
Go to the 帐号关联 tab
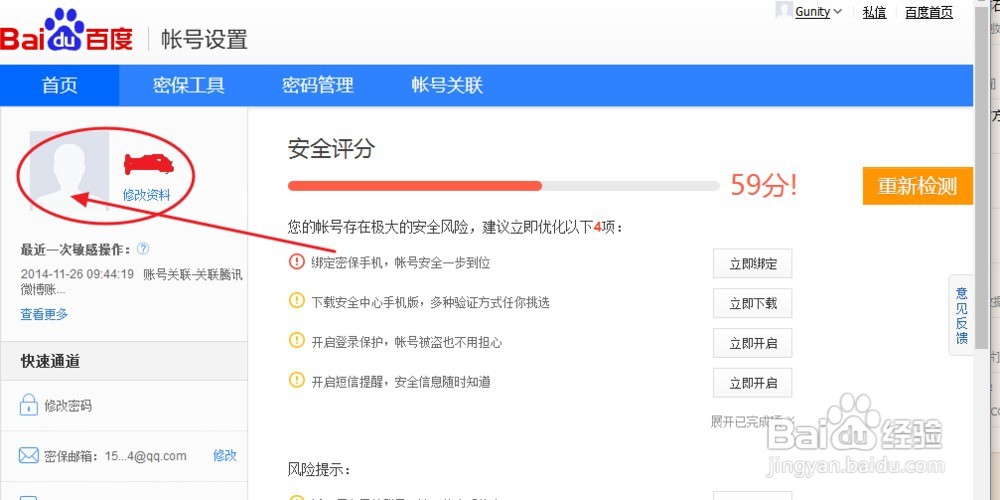pyautogui.click(x=447, y=85)
